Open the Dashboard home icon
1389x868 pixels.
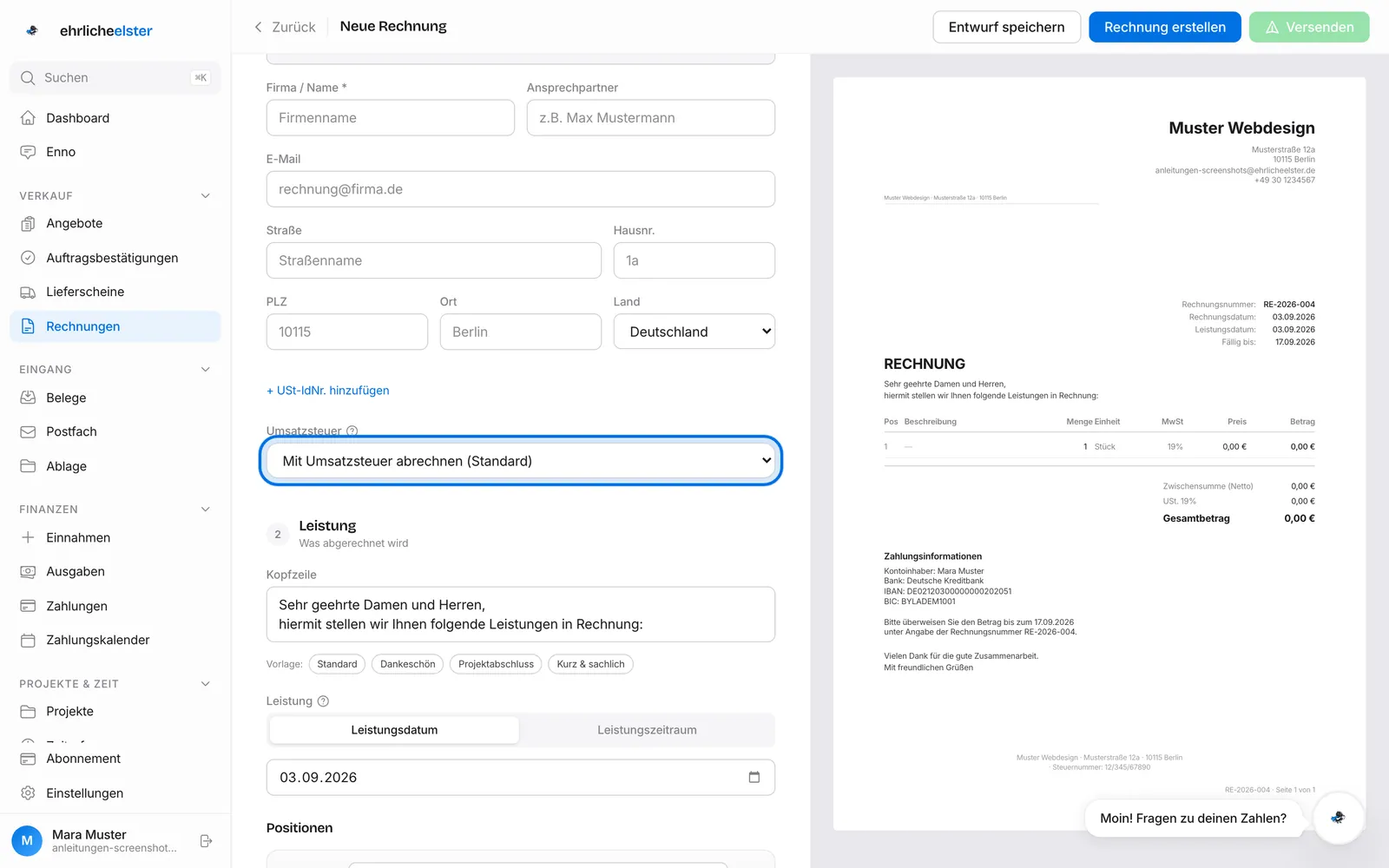click(28, 118)
